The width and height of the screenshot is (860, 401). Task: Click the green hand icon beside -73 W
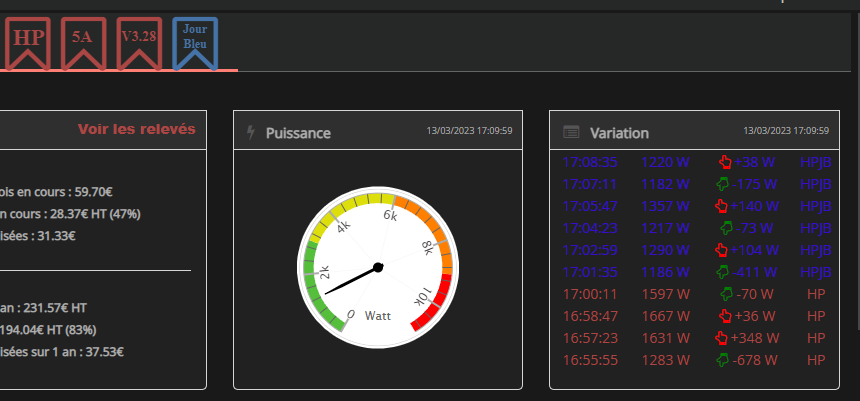(726, 228)
